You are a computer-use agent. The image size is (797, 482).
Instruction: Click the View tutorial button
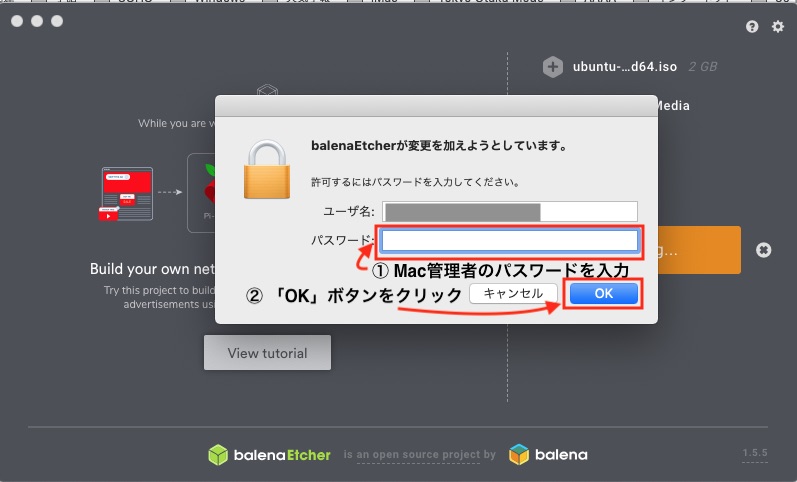click(x=267, y=352)
